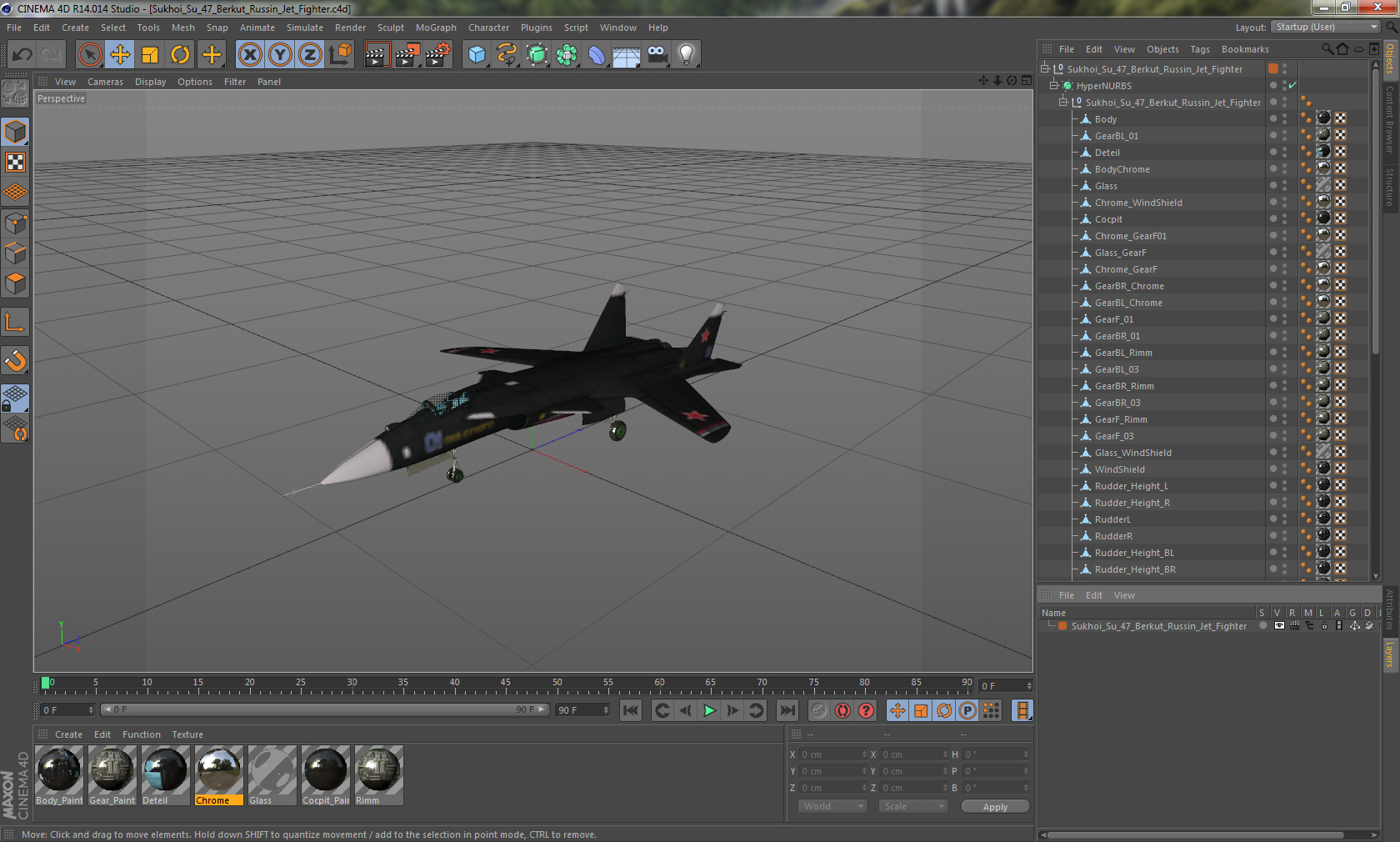The width and height of the screenshot is (1400, 842).
Task: Open Edit Render Settings
Action: pyautogui.click(x=438, y=55)
